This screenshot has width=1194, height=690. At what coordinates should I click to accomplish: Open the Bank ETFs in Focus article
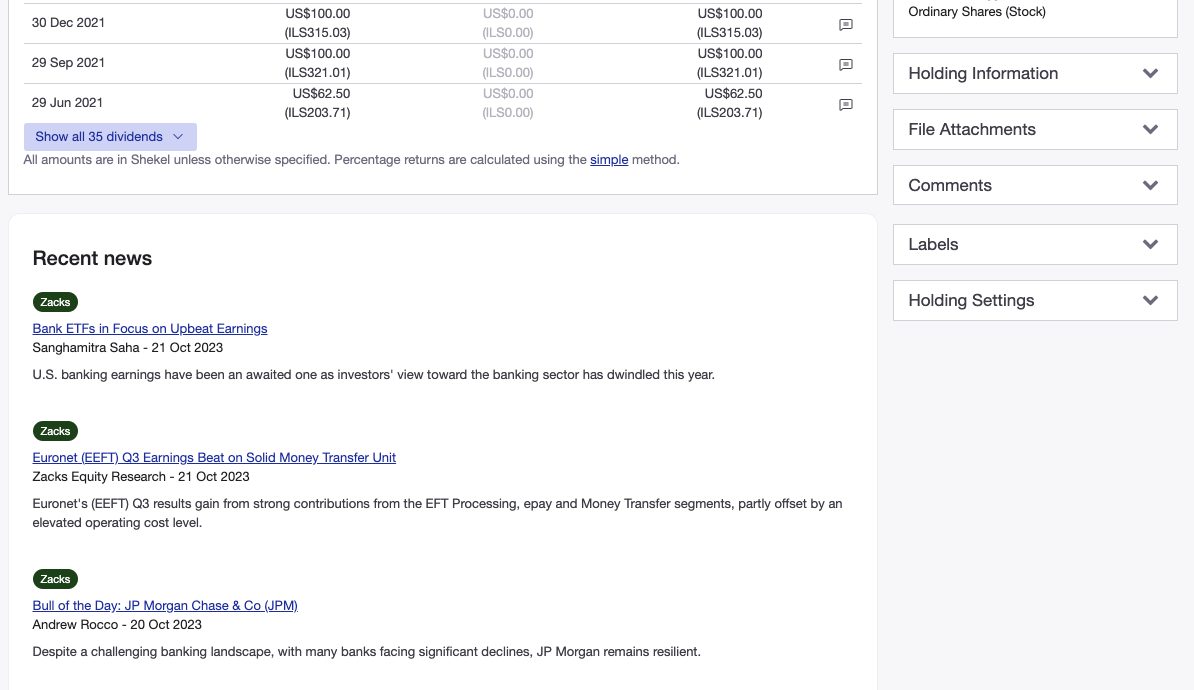150,328
